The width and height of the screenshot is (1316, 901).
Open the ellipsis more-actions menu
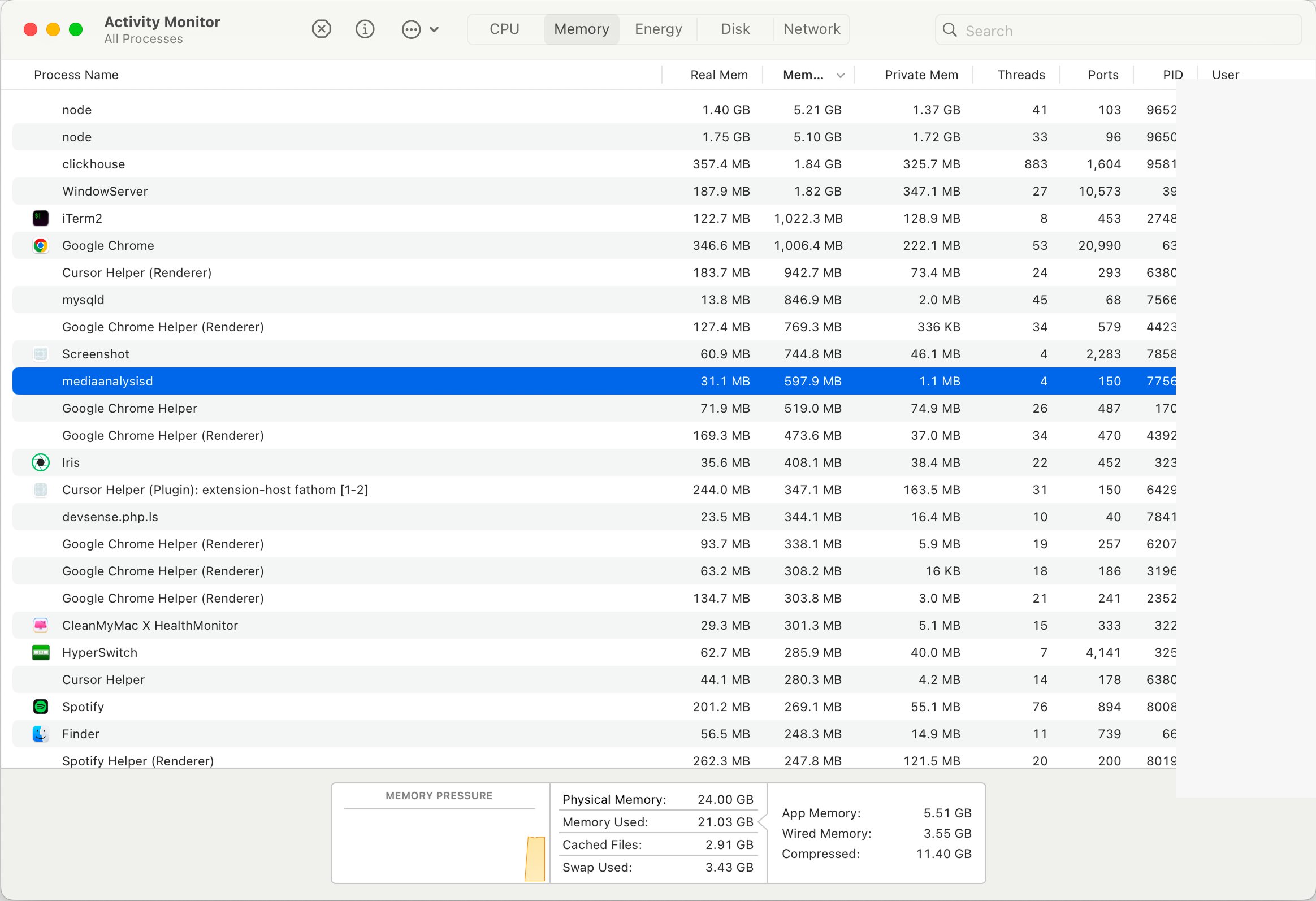click(x=419, y=29)
